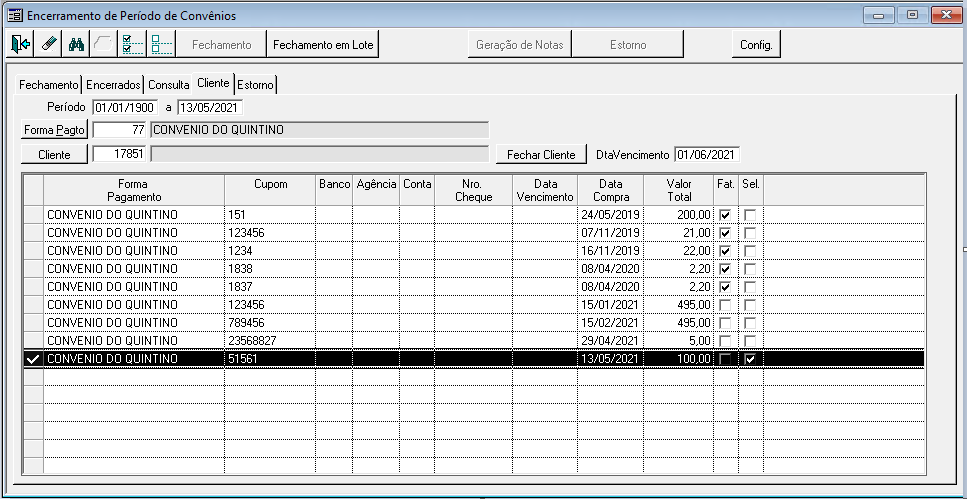Viewport: 967px width, 499px height.
Task: Click the Fechar Cliente button
Action: [x=541, y=155]
